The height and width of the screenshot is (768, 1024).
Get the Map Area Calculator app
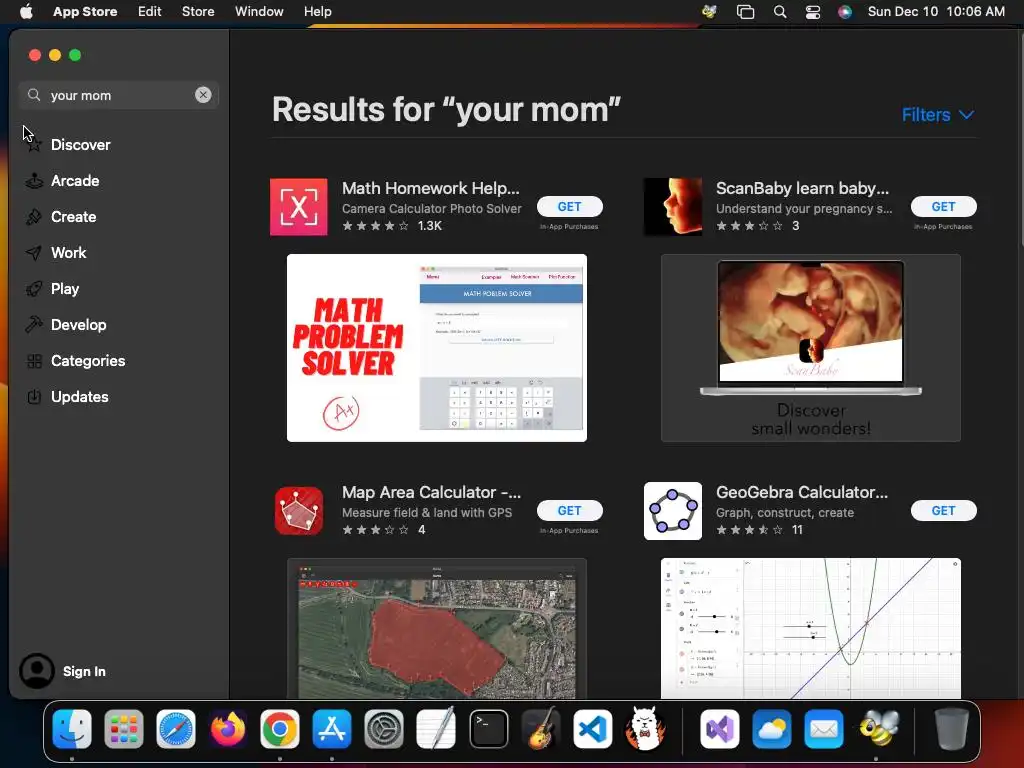click(569, 511)
